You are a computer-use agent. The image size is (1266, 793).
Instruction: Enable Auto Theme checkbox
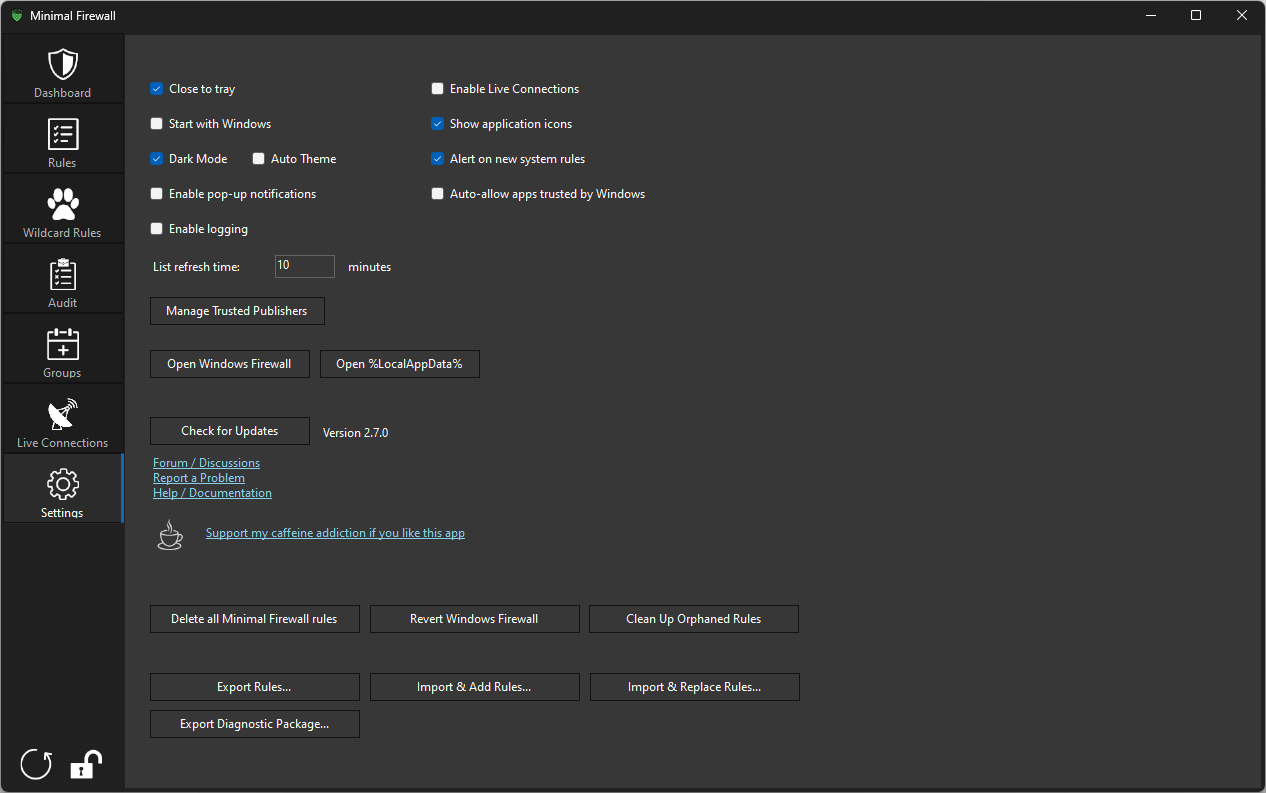coord(259,159)
